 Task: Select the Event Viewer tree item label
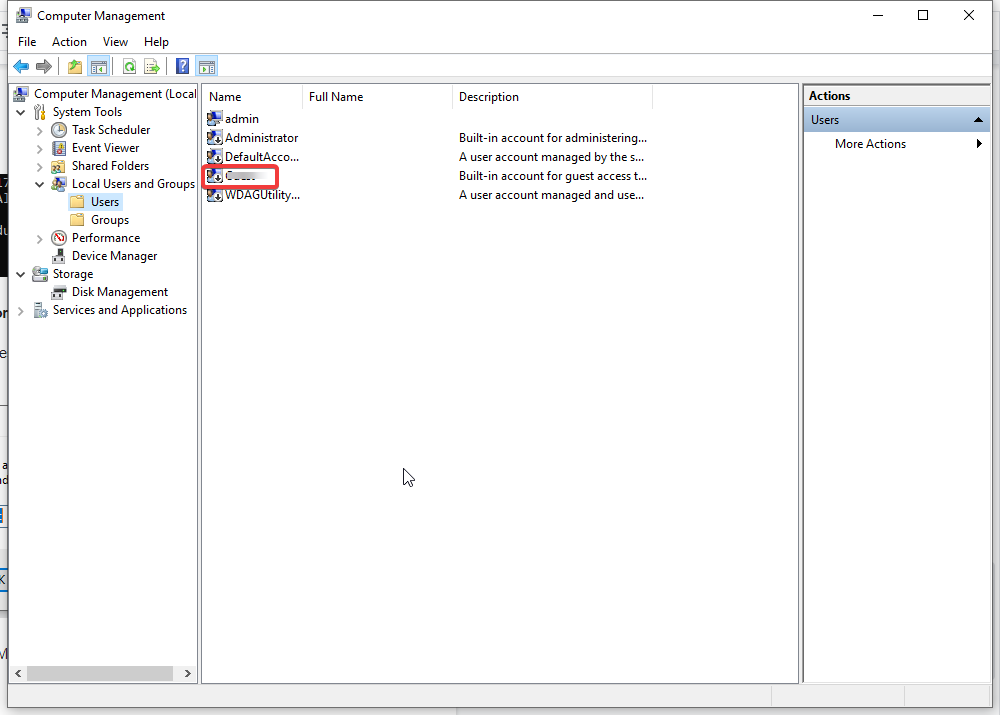point(105,148)
